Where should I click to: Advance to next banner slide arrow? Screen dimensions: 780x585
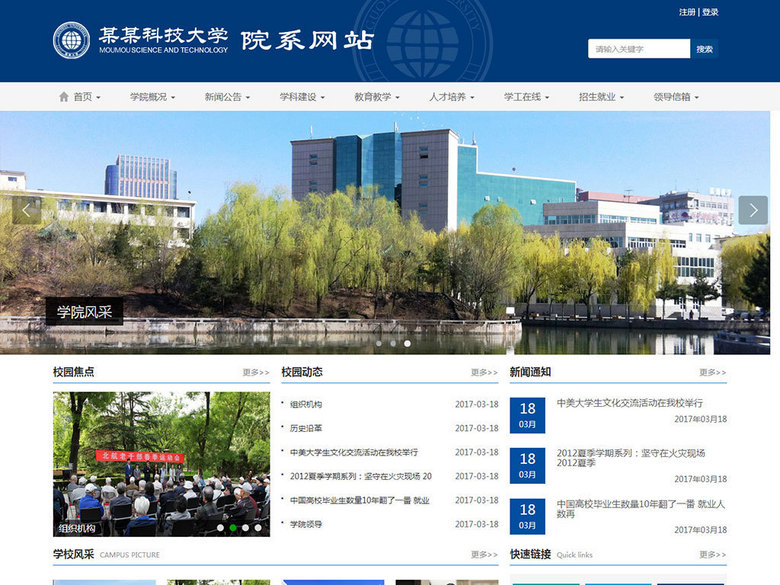pos(753,210)
